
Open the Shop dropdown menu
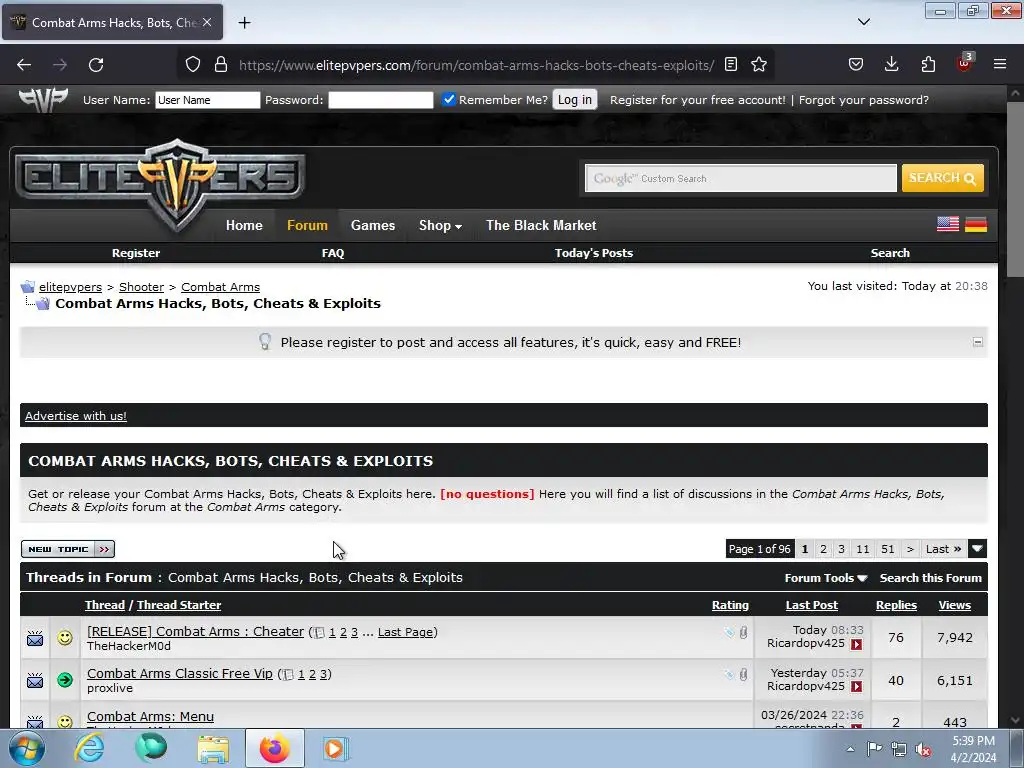[x=440, y=225]
